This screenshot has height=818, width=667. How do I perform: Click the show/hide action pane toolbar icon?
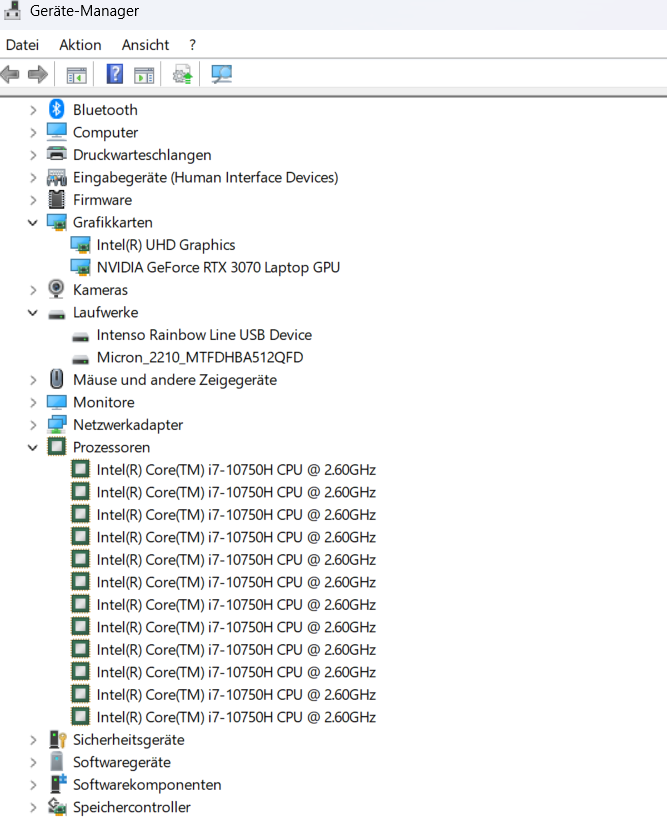tap(144, 75)
